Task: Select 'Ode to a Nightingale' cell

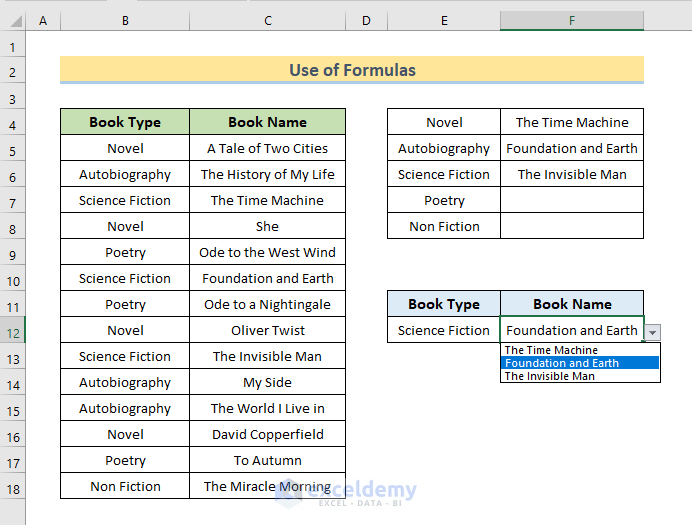Action: (267, 304)
